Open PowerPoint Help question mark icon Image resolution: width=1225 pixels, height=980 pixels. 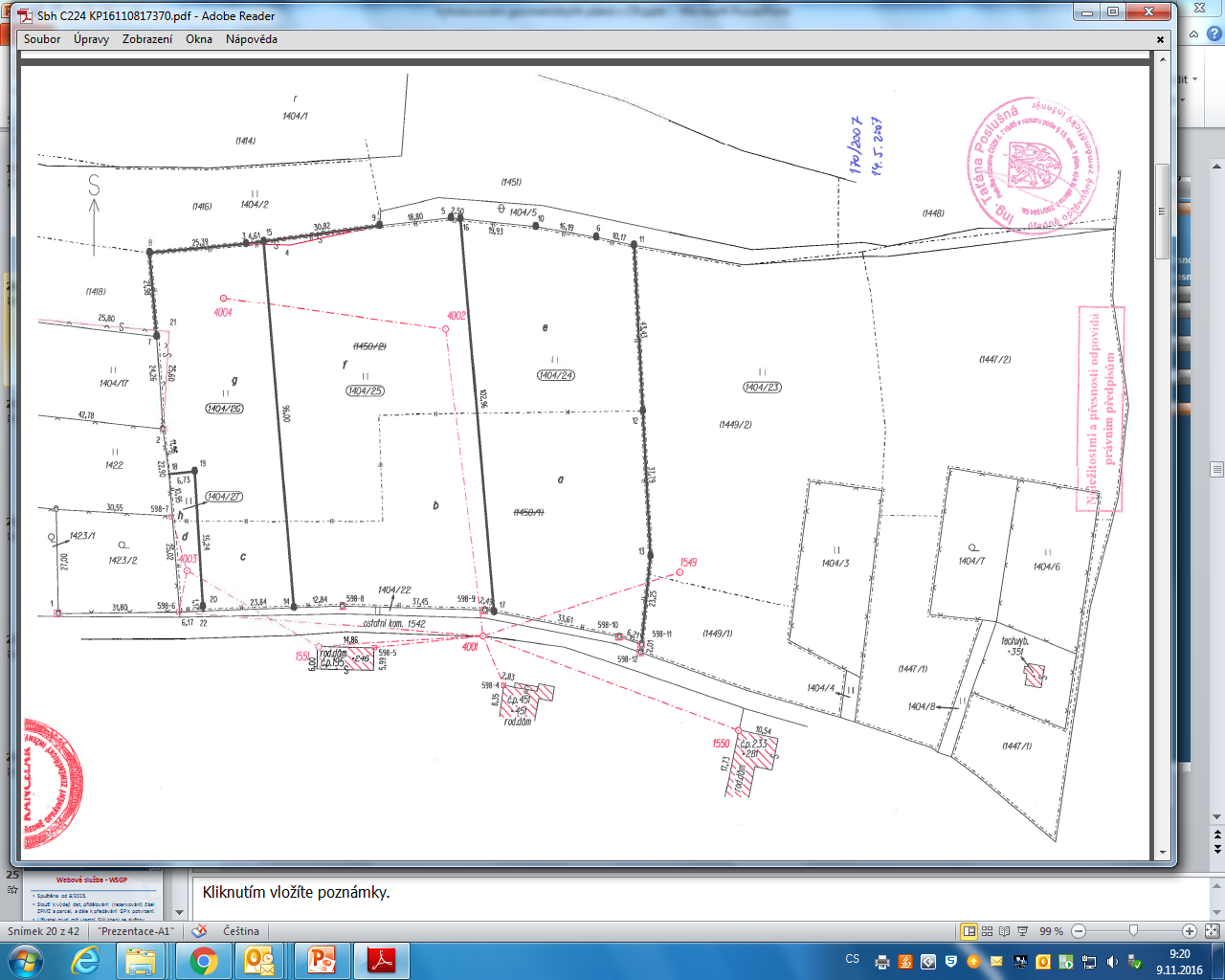(1215, 34)
